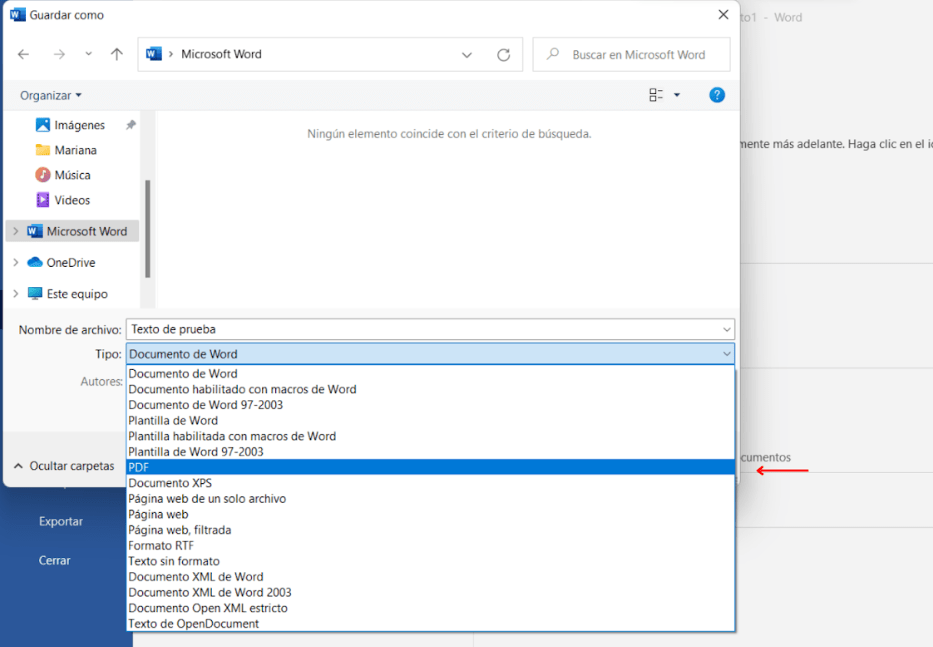Click the Up one level arrow
This screenshot has height=647, width=933.
tap(117, 55)
